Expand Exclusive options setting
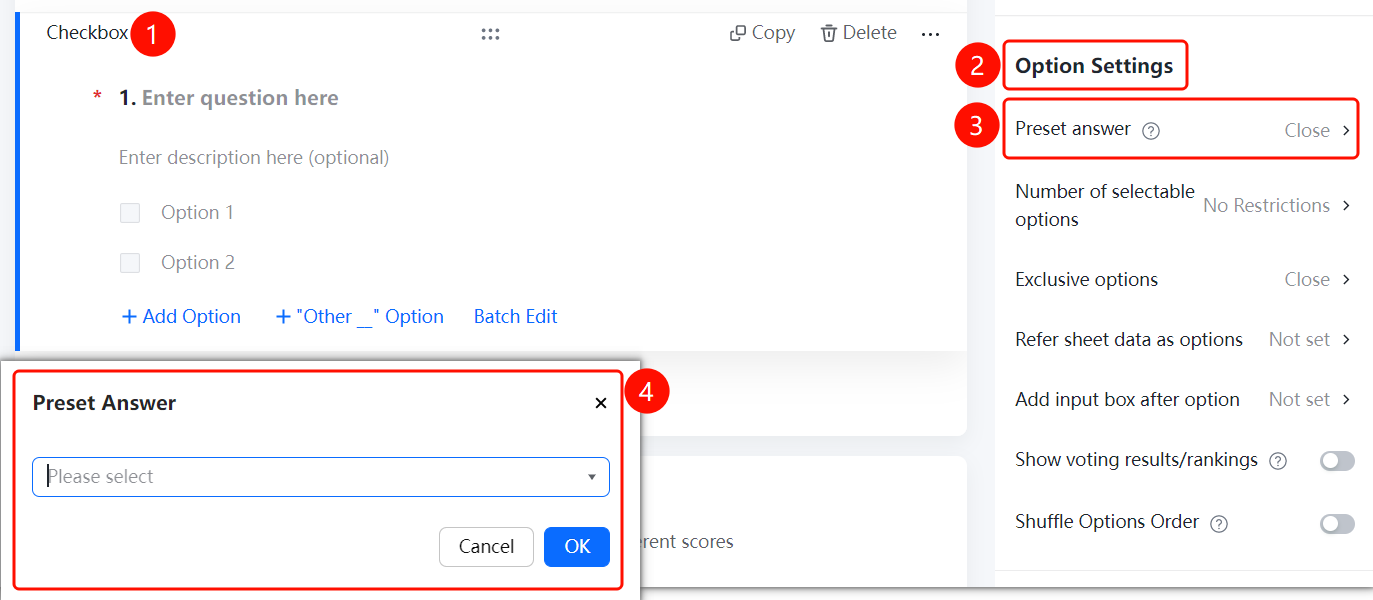 [1183, 280]
